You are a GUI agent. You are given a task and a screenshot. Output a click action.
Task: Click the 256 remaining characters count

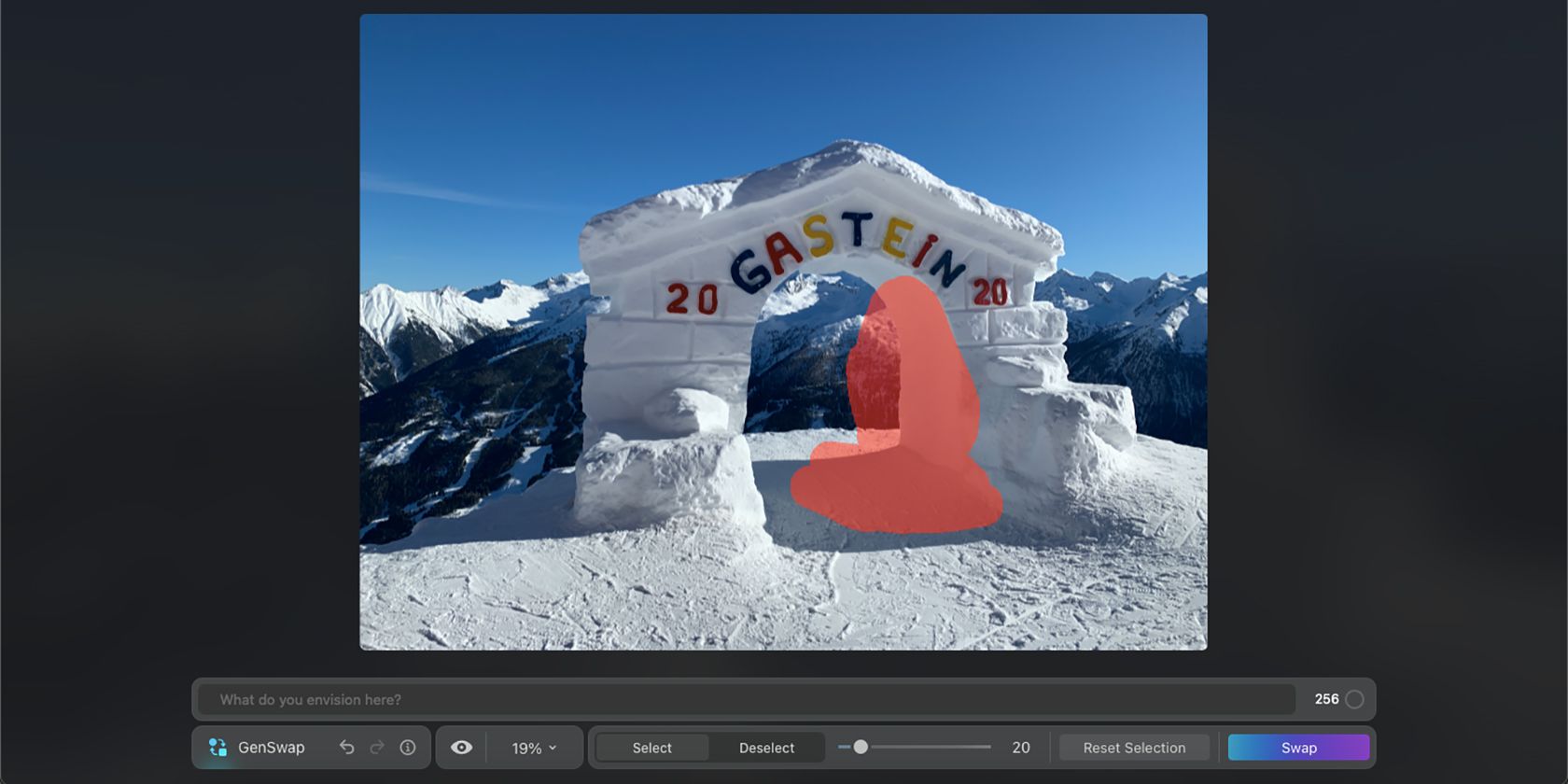pos(1326,699)
